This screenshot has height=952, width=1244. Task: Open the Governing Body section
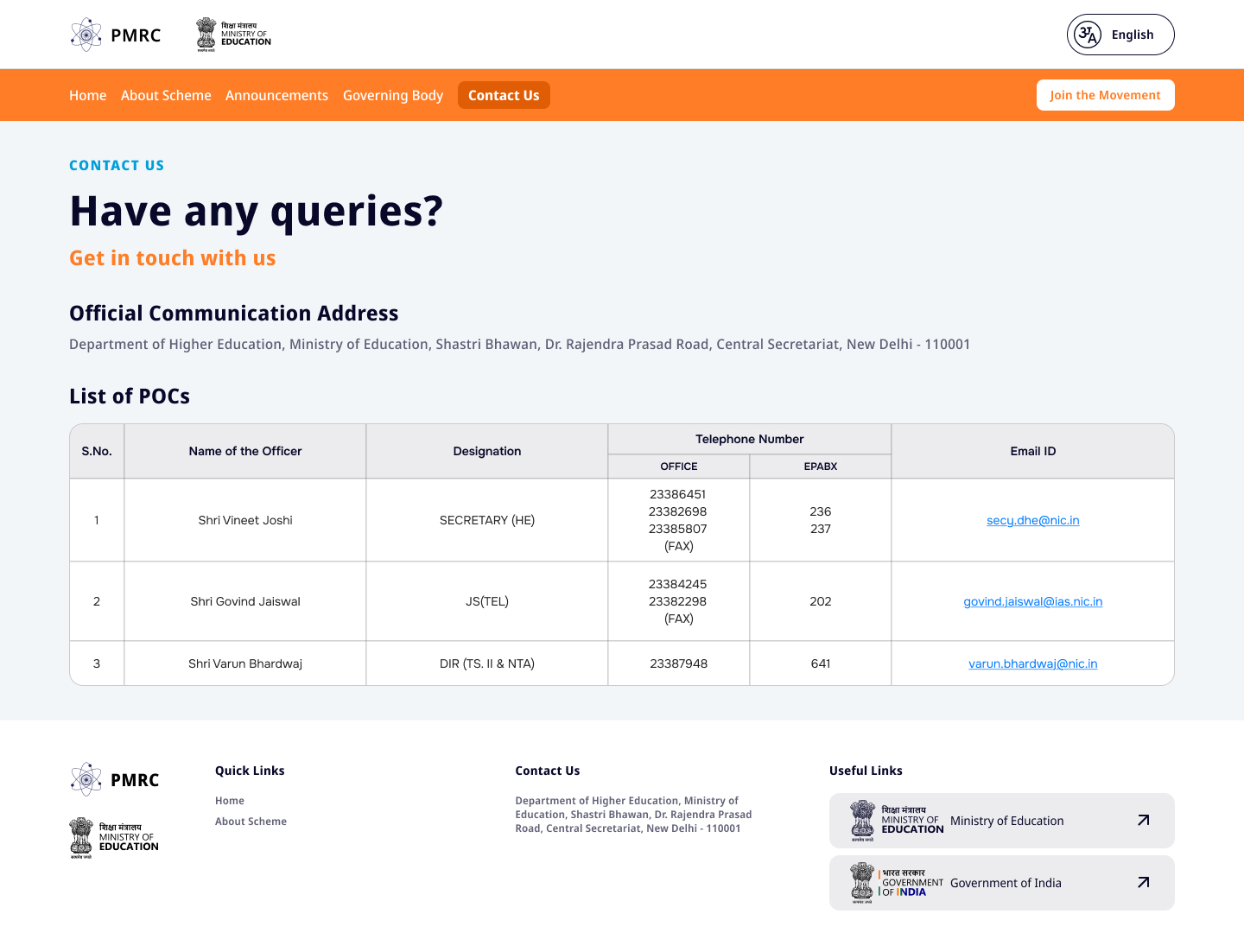point(393,95)
